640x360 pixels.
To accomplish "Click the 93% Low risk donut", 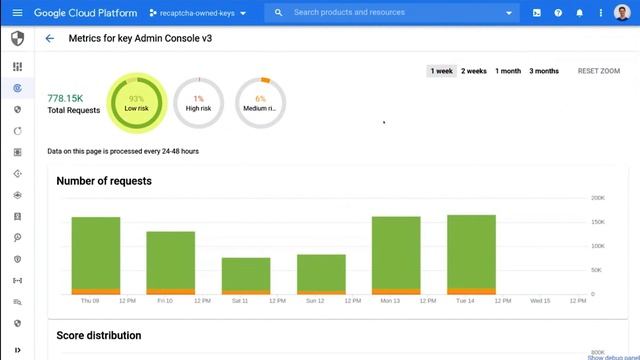I will 137,103.
